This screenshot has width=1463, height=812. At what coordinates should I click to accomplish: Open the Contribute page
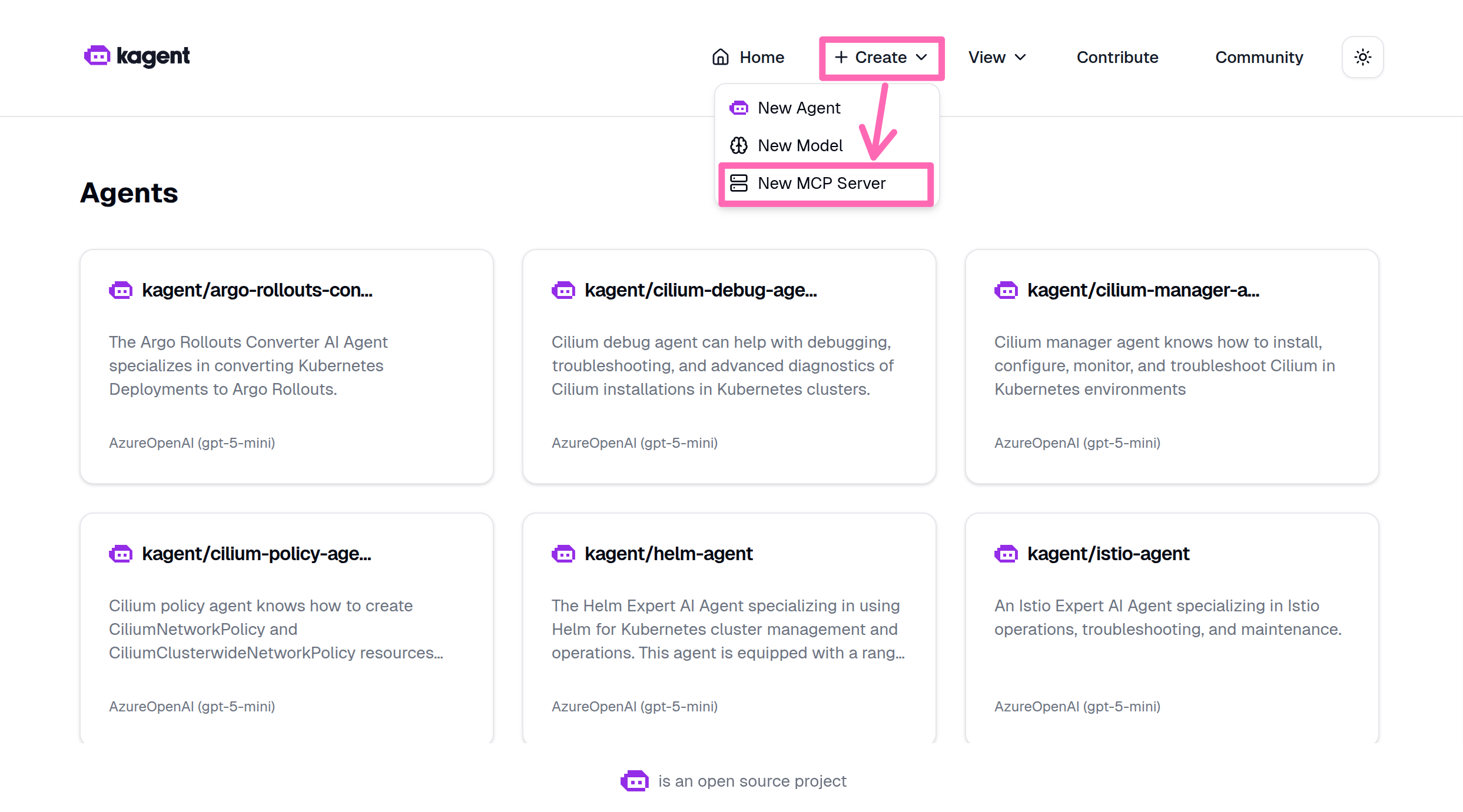(1117, 57)
